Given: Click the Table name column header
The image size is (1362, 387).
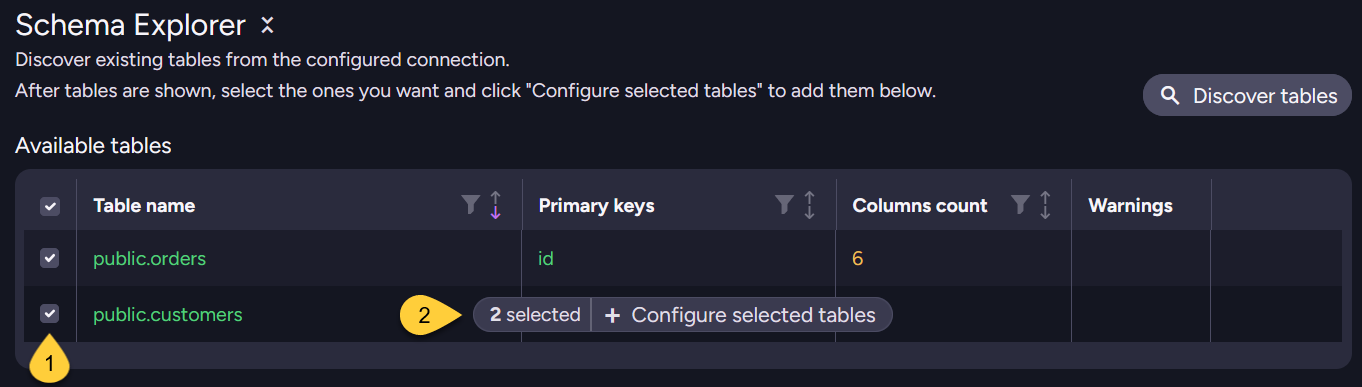Looking at the screenshot, I should click(x=144, y=205).
